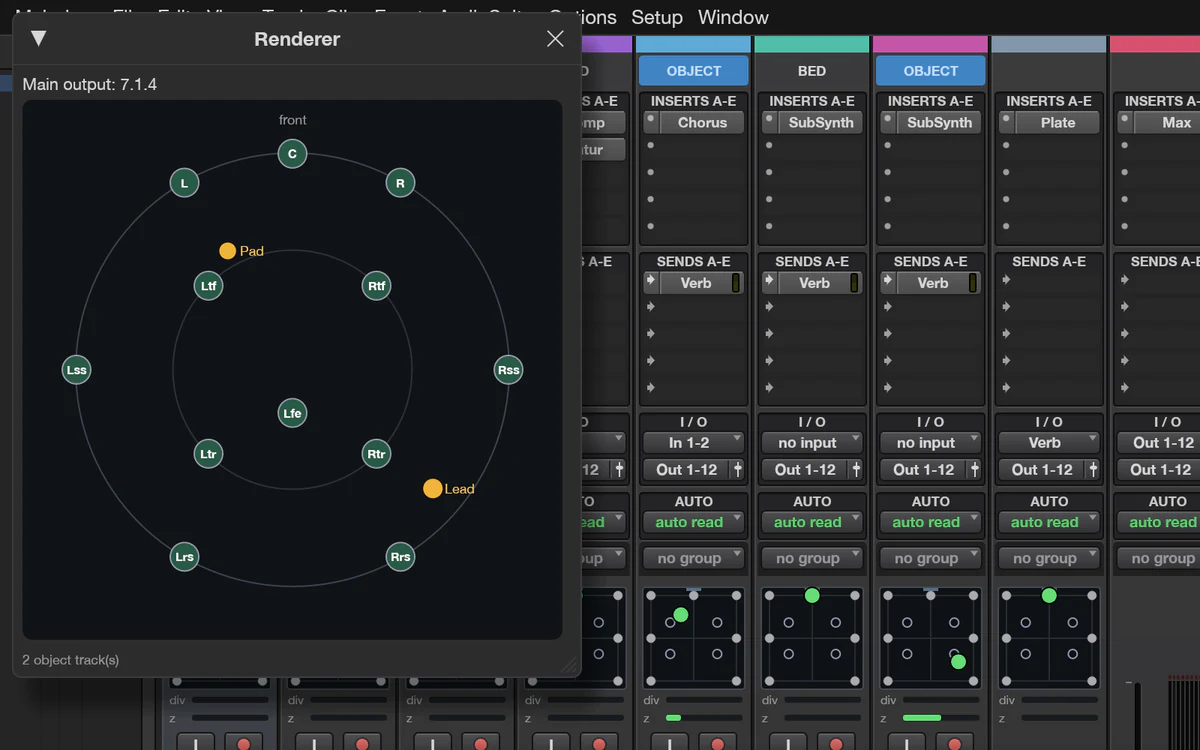The width and height of the screenshot is (1200, 750).
Task: Click the z slider on the Chorus track
Action: [x=704, y=718]
